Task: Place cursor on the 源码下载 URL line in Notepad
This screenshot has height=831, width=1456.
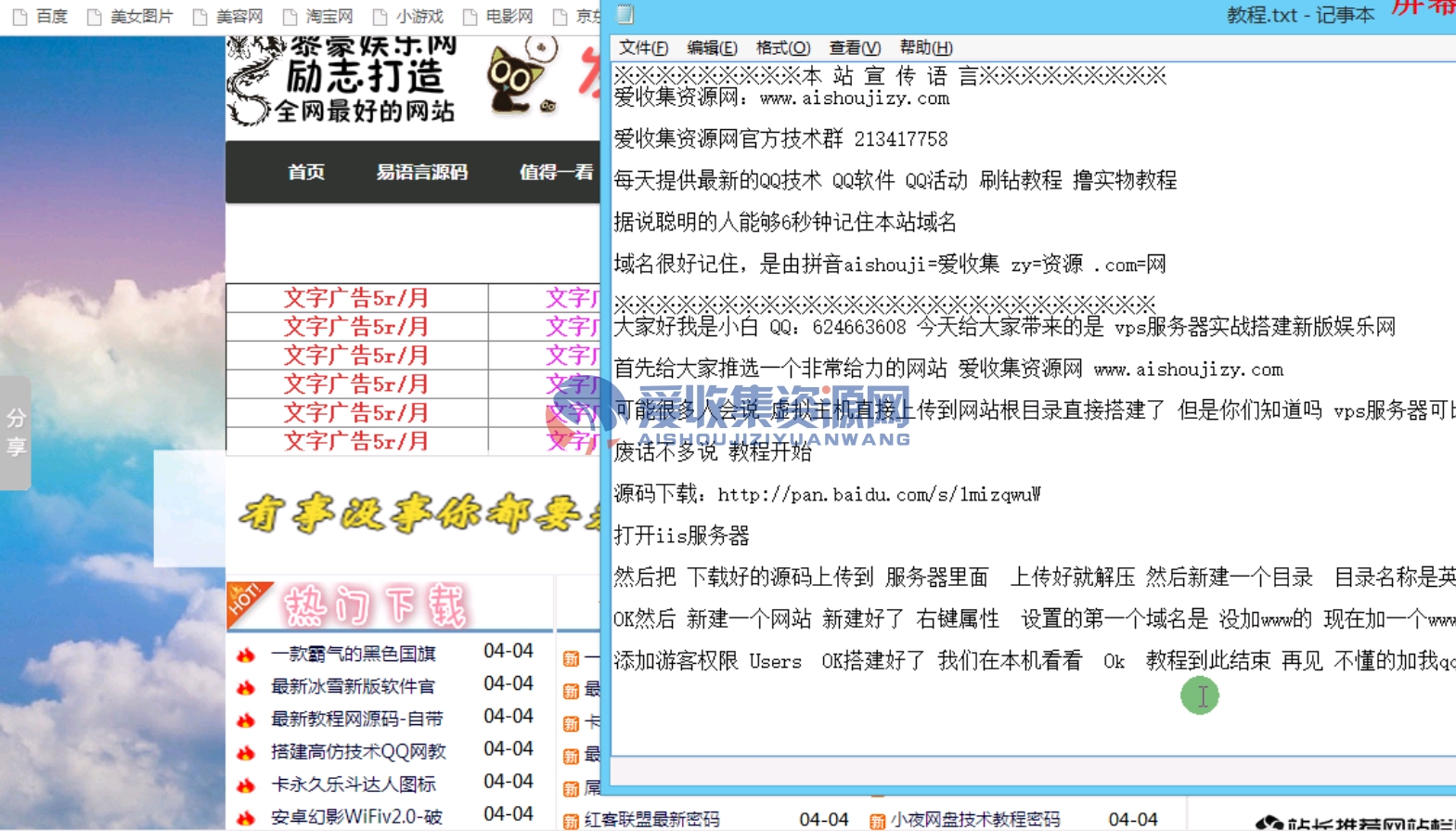Action: point(827,494)
